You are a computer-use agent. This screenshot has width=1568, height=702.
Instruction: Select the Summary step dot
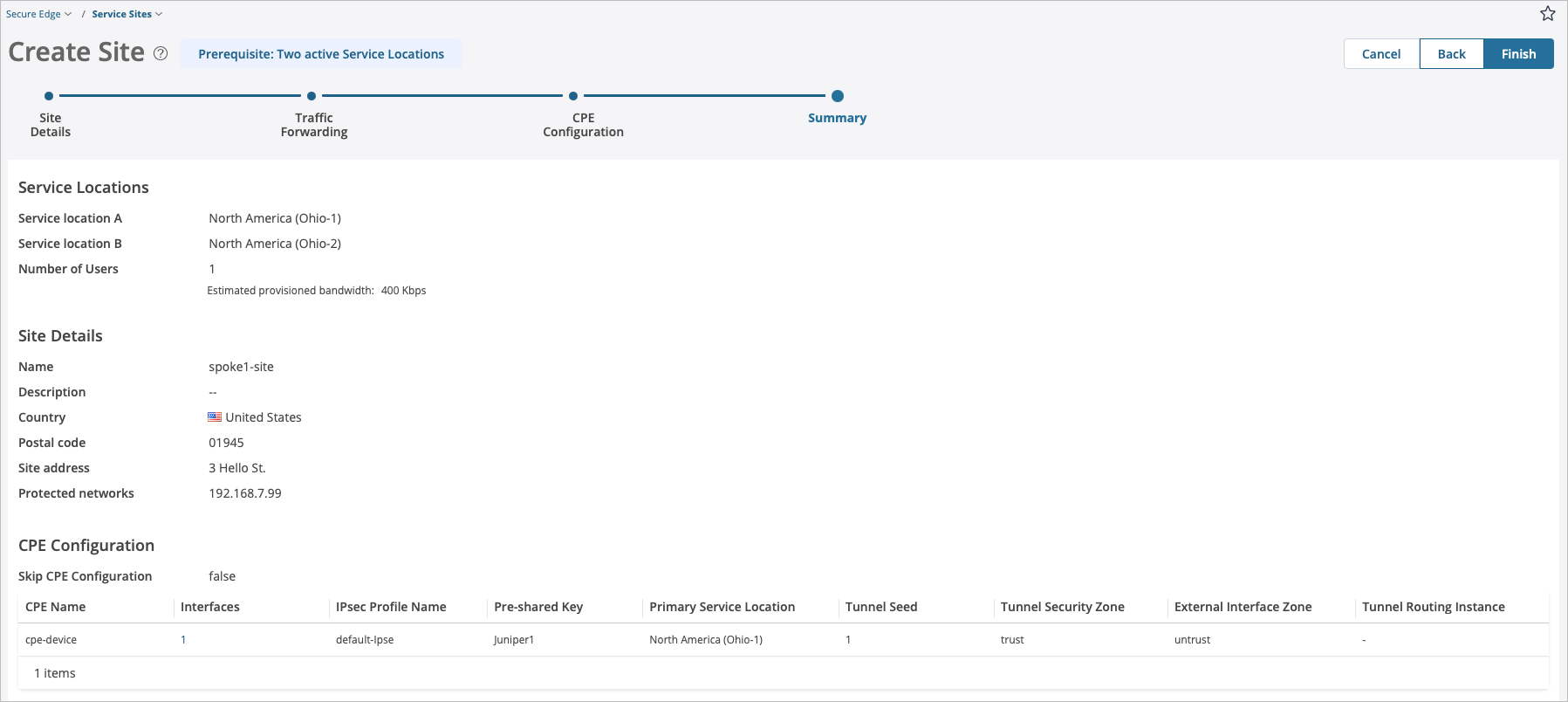[838, 96]
